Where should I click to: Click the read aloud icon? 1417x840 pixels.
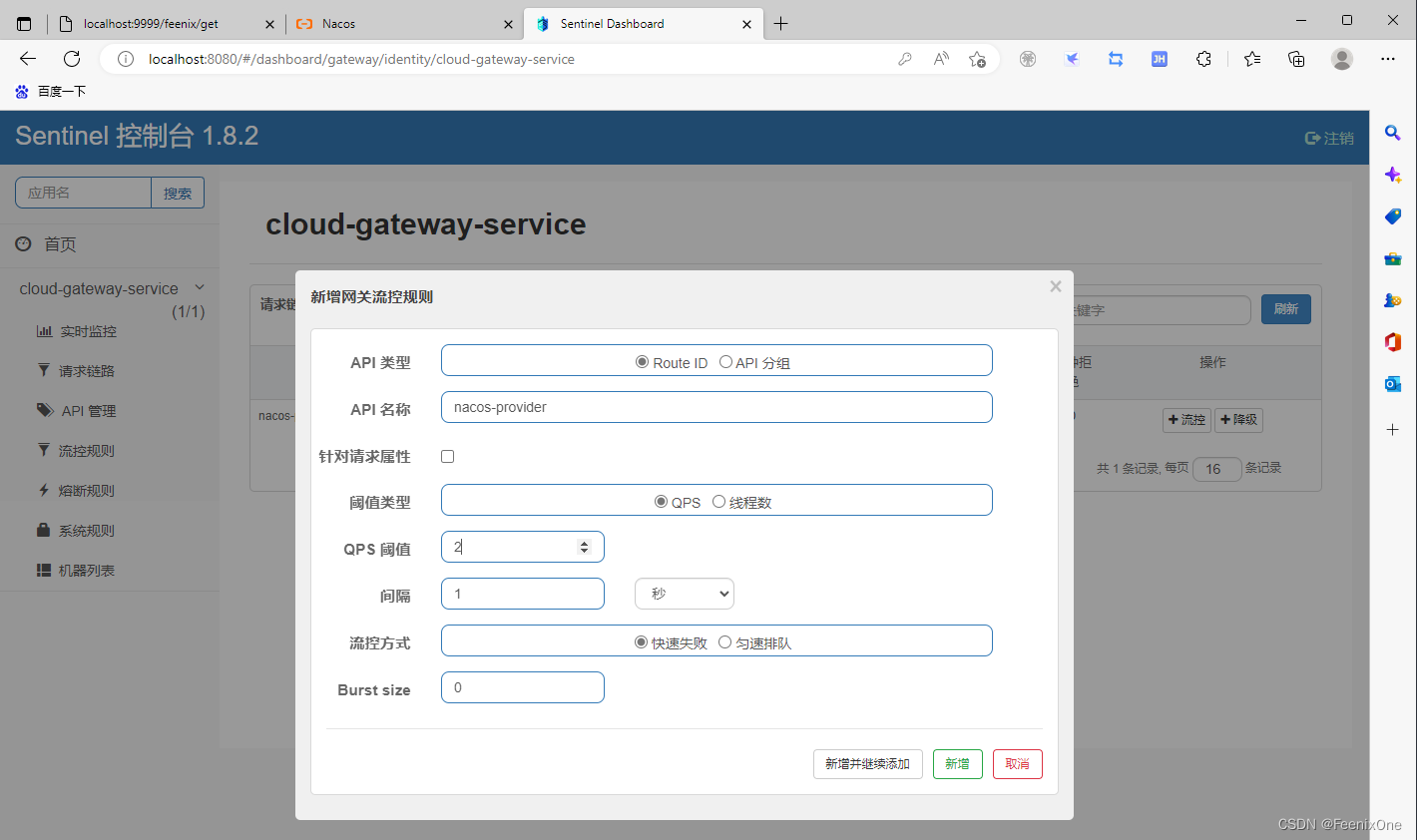pyautogui.click(x=941, y=59)
